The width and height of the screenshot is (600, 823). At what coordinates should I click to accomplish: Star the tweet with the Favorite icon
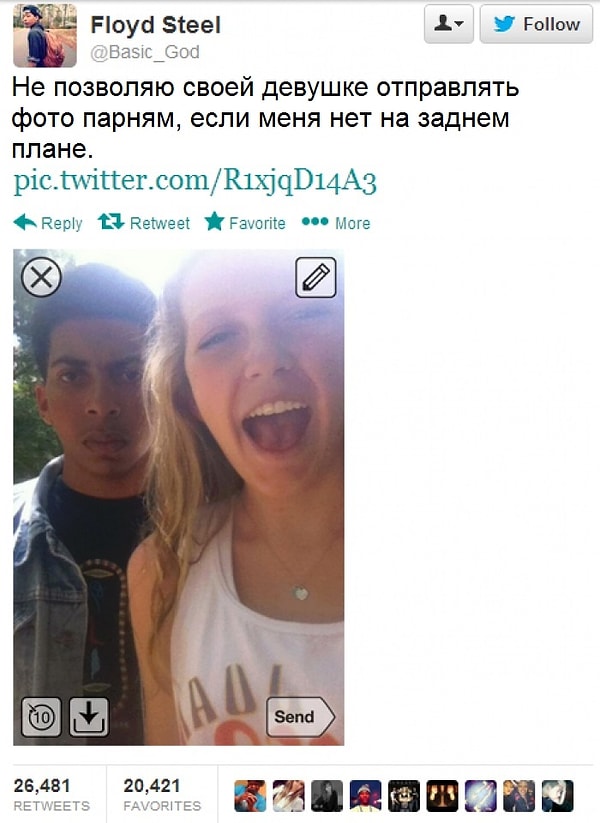tap(214, 221)
